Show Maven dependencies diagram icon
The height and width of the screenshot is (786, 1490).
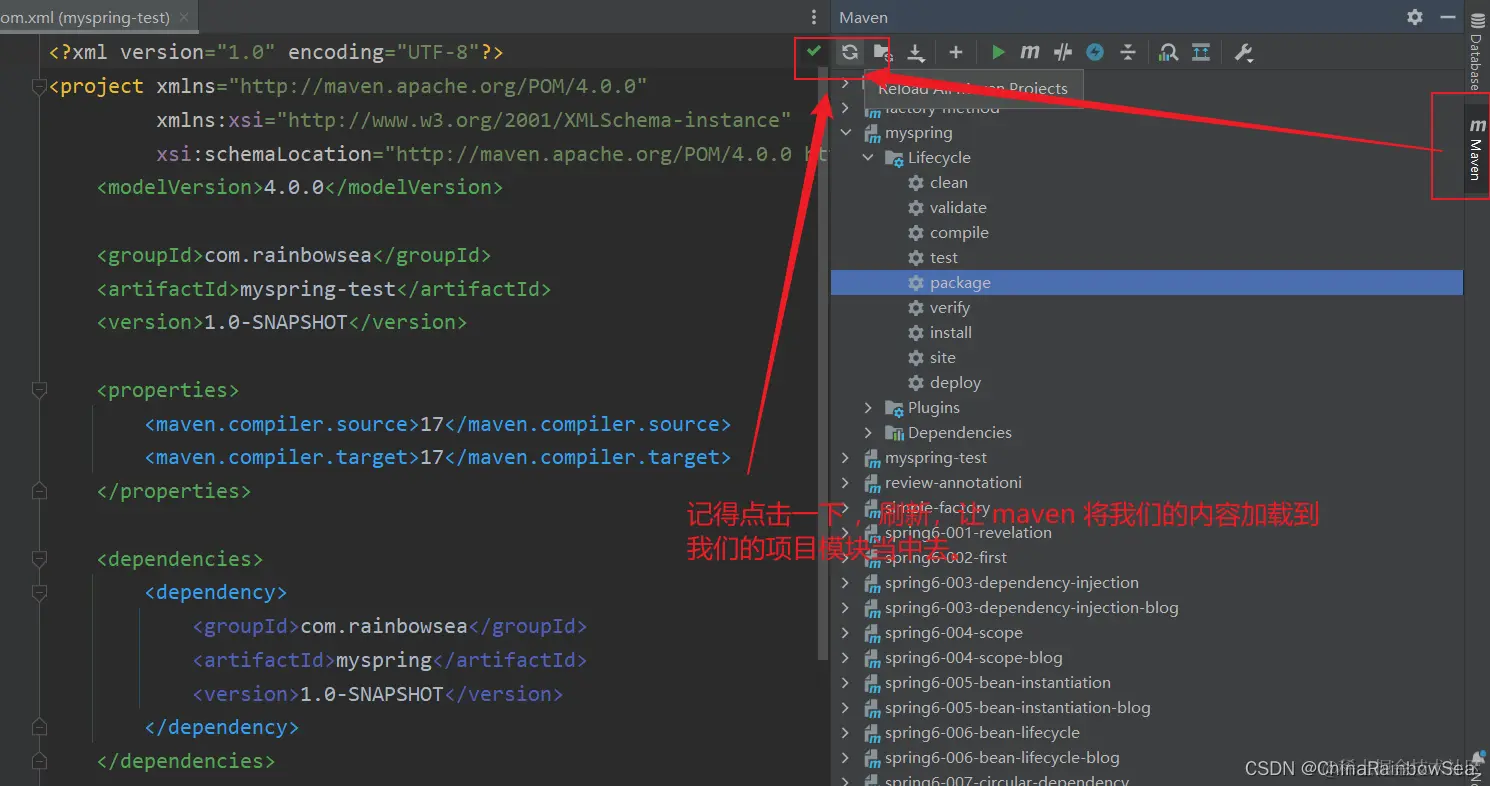tap(1201, 52)
